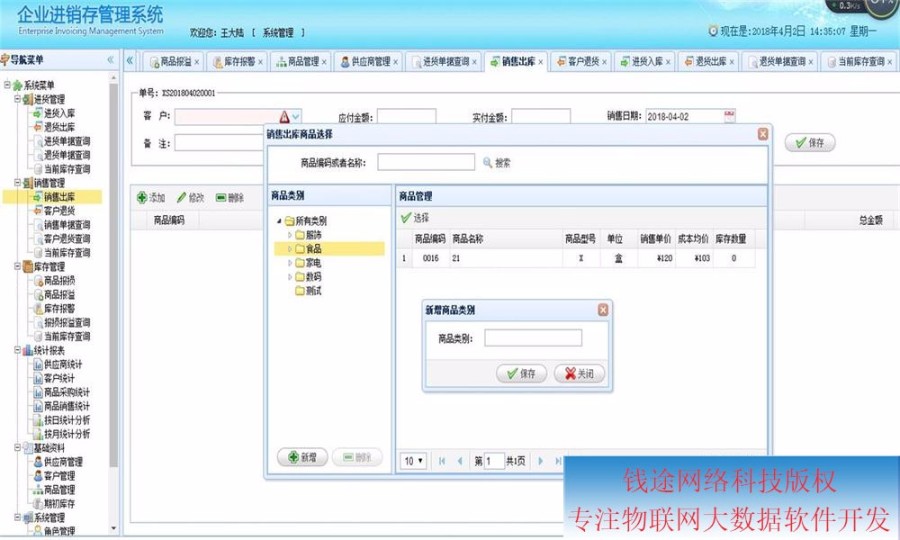Close the 销售出库商品选择 dialog
This screenshot has height=540, width=900.
coord(763,134)
